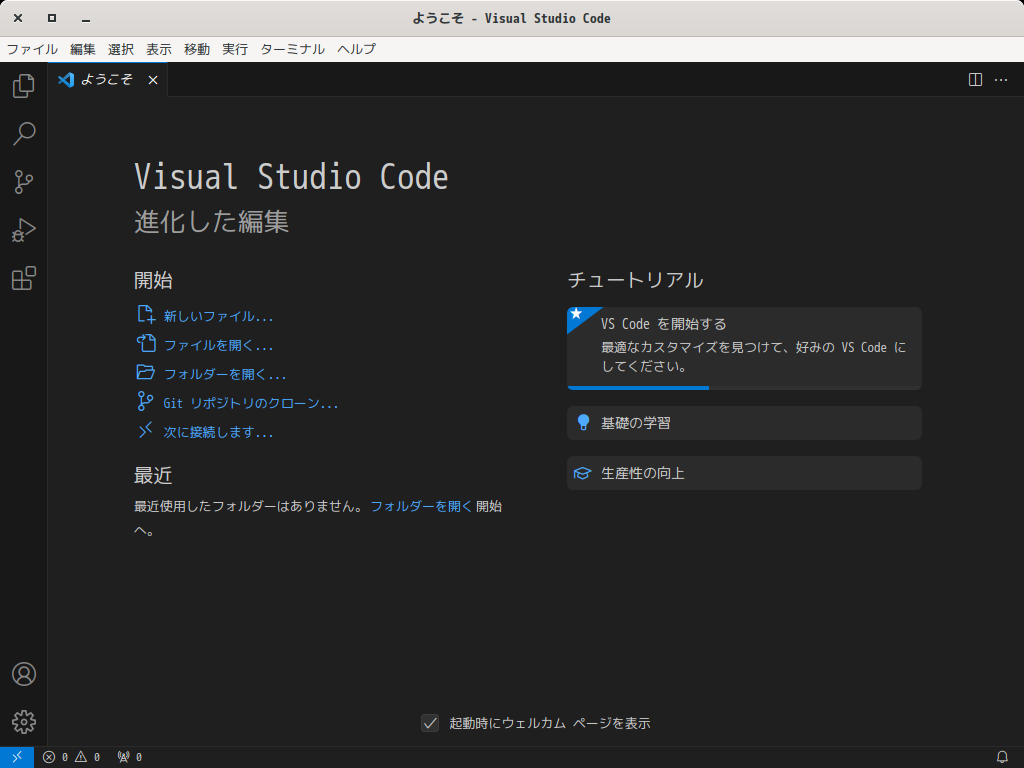
Task: Split the editor to the right
Action: click(x=975, y=80)
